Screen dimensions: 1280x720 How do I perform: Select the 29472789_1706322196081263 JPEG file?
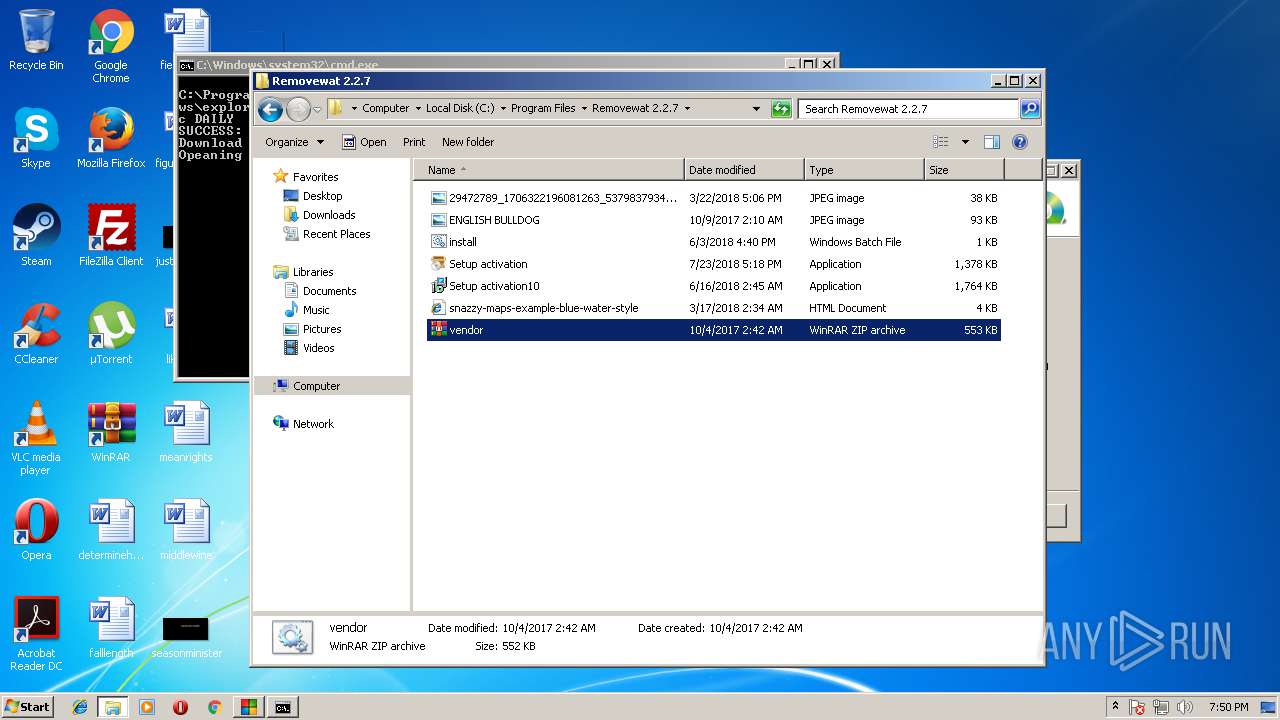(714, 198)
